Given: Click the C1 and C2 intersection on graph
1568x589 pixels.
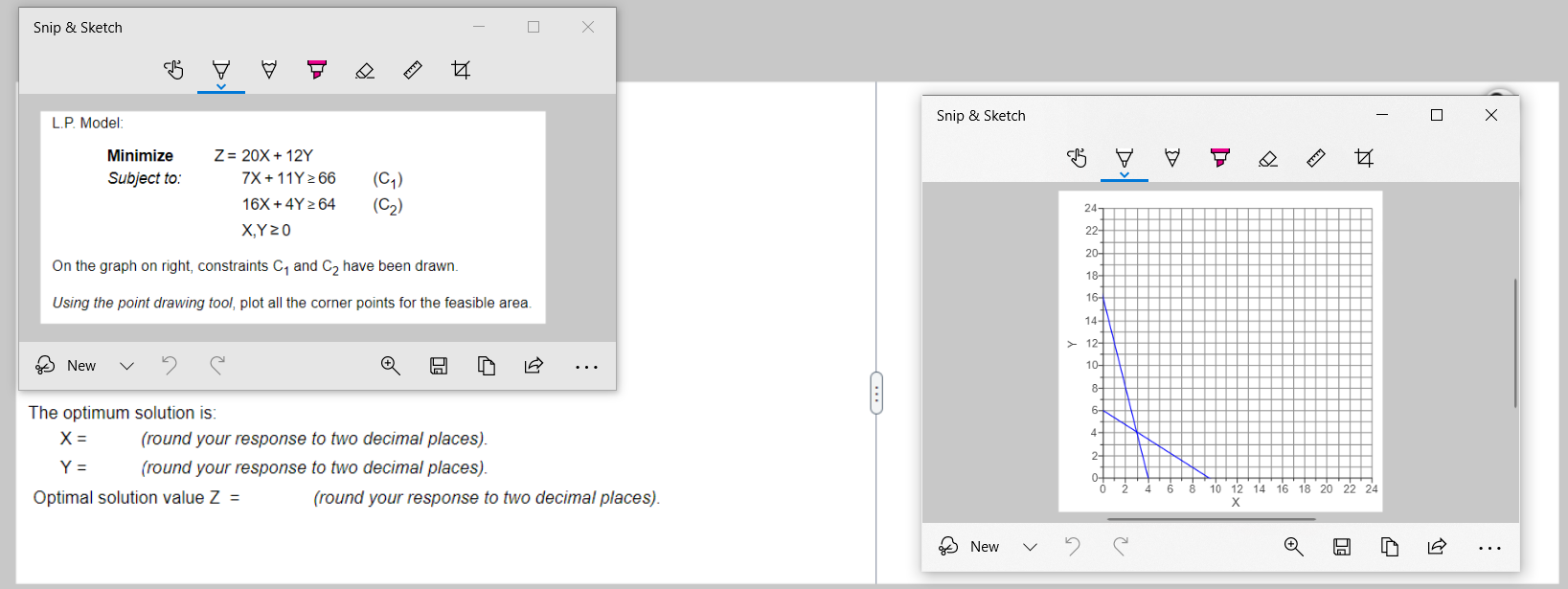Looking at the screenshot, I should (x=1137, y=432).
